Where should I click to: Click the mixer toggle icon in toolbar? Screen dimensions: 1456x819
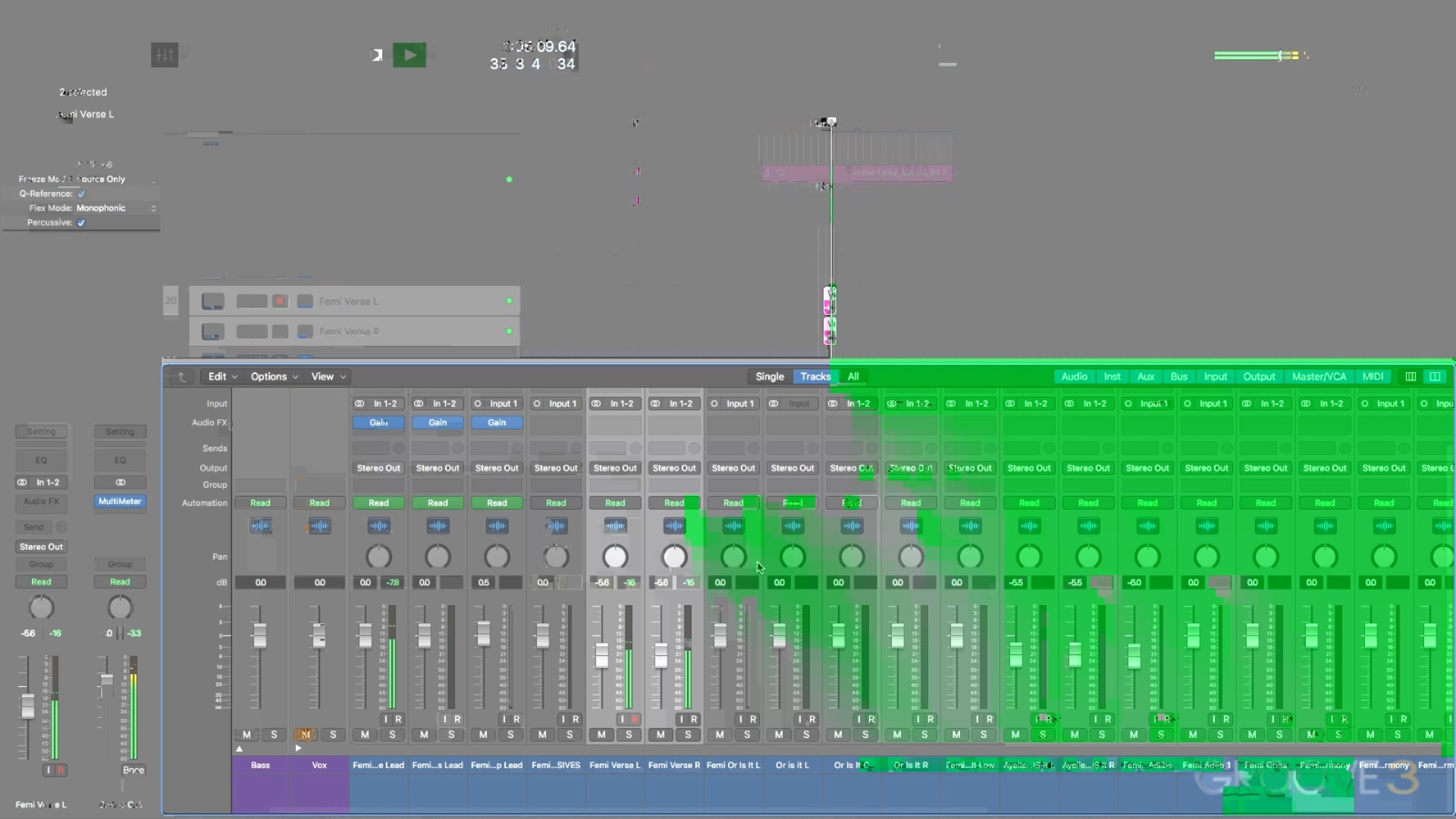[x=165, y=55]
